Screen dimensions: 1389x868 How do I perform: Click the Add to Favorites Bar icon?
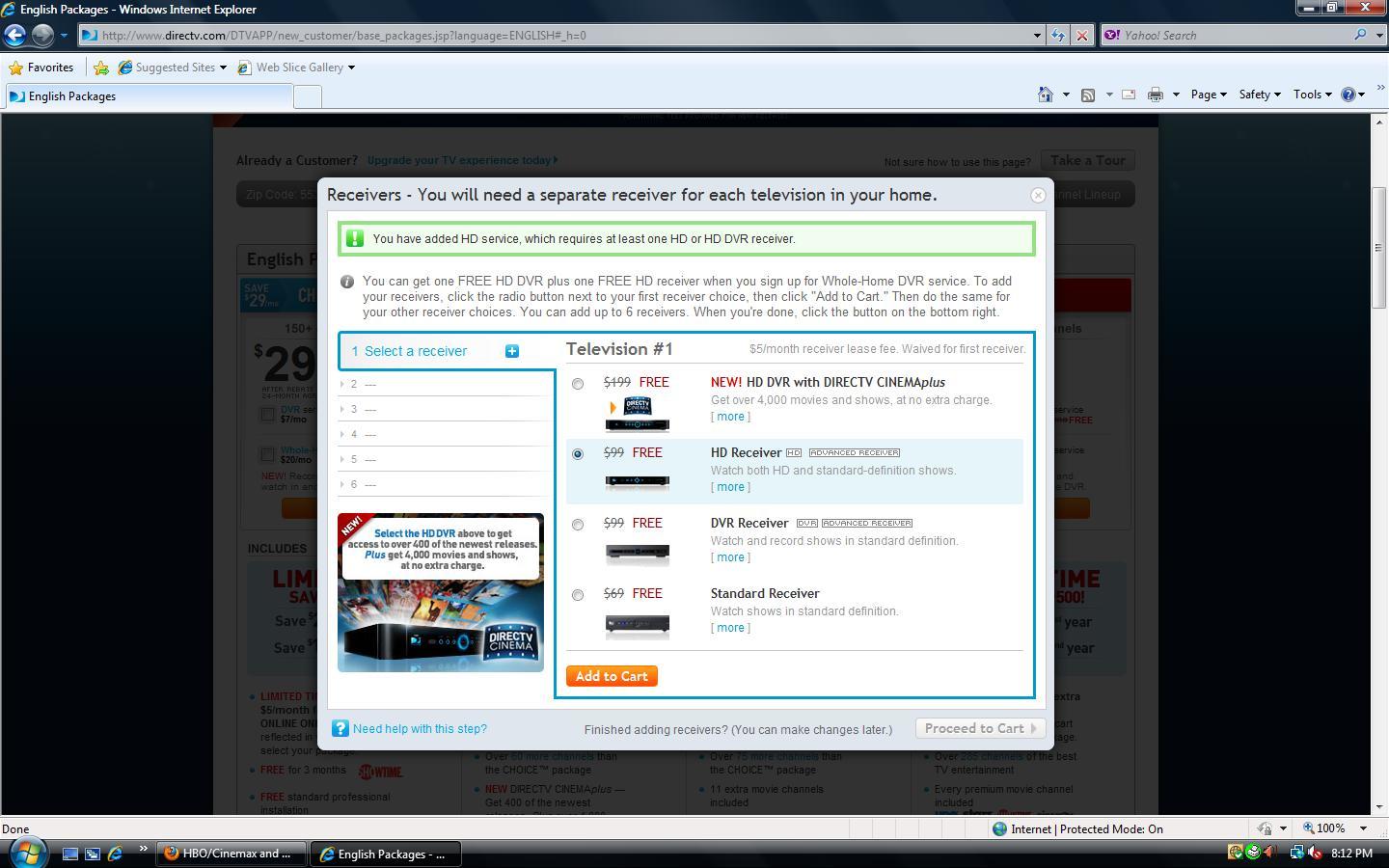tap(101, 68)
